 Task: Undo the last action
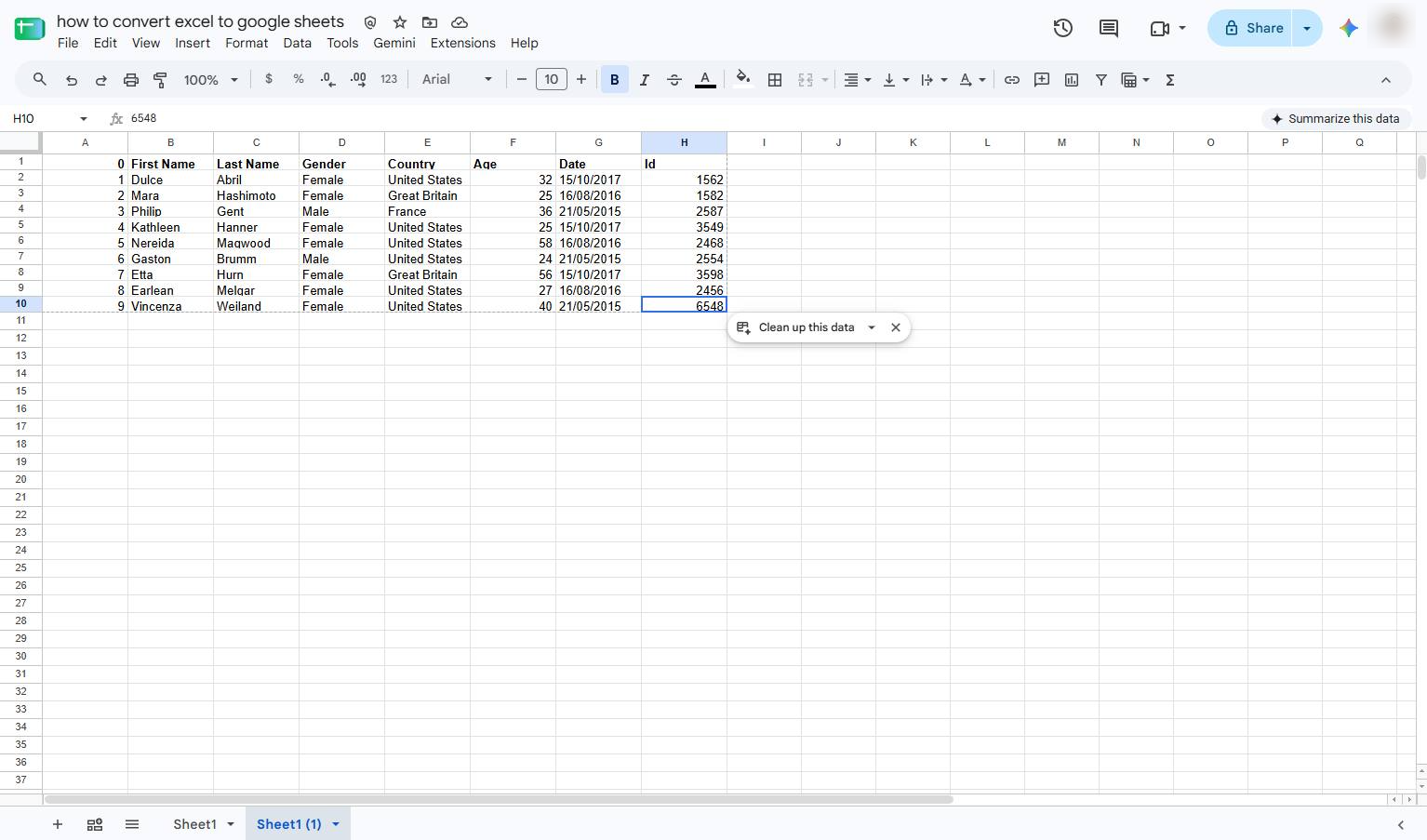pos(72,80)
